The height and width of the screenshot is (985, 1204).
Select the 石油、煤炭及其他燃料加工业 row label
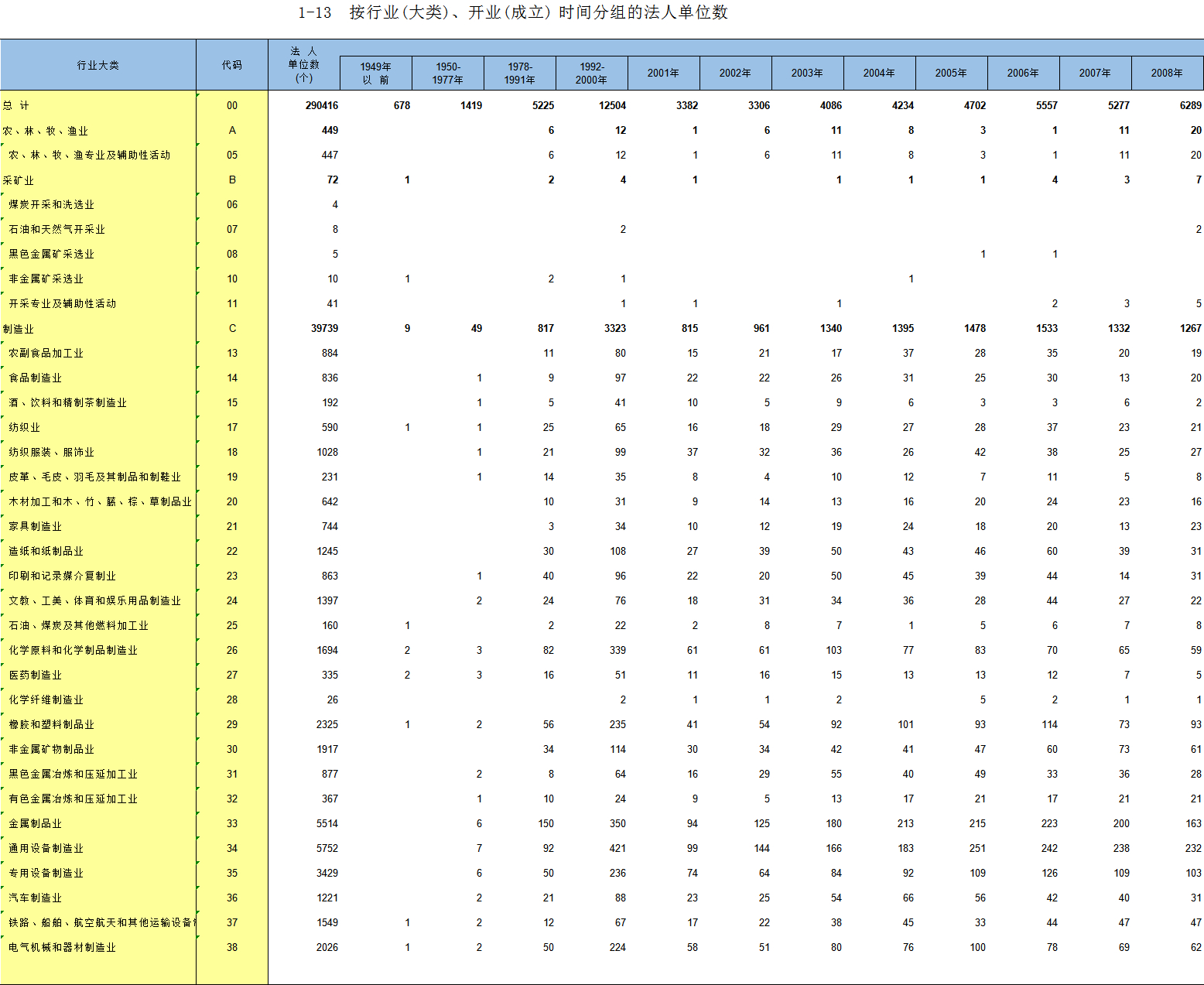pyautogui.click(x=79, y=626)
